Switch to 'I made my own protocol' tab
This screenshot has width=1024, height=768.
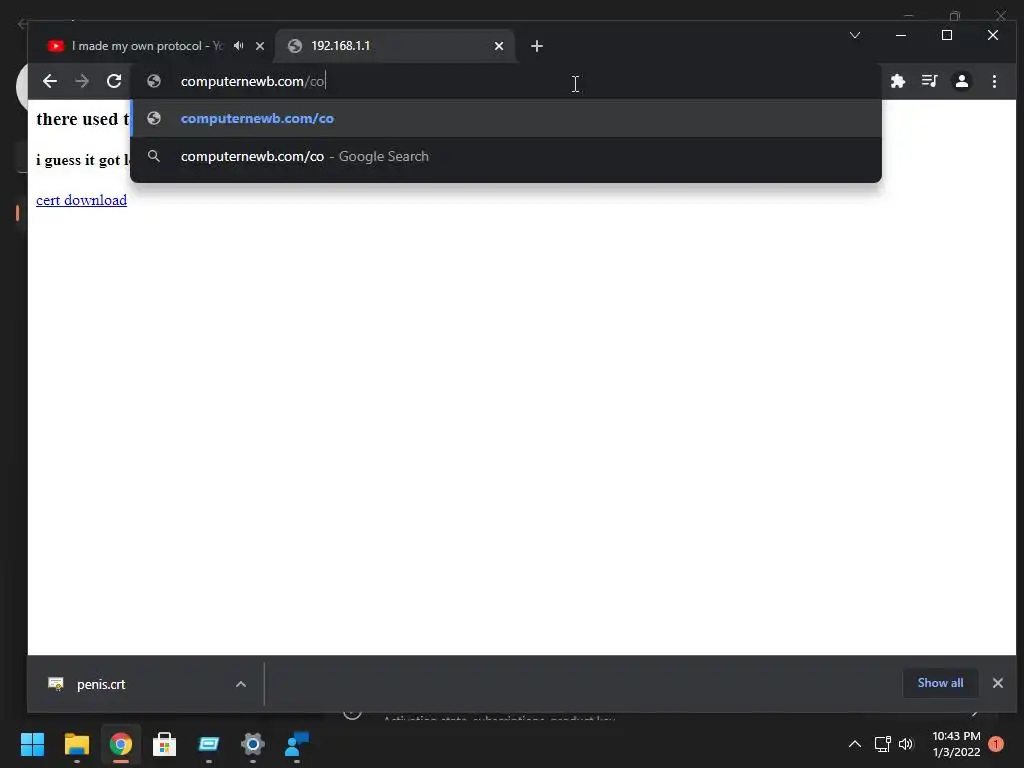pyautogui.click(x=152, y=46)
